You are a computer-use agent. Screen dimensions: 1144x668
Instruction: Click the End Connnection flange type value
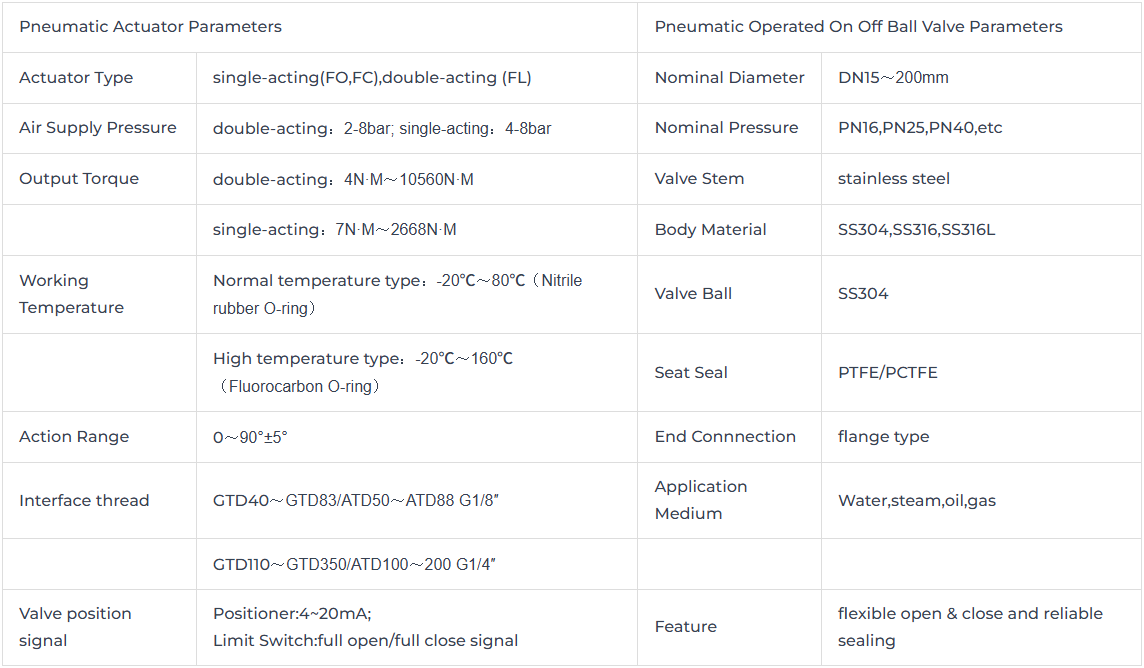tap(884, 437)
